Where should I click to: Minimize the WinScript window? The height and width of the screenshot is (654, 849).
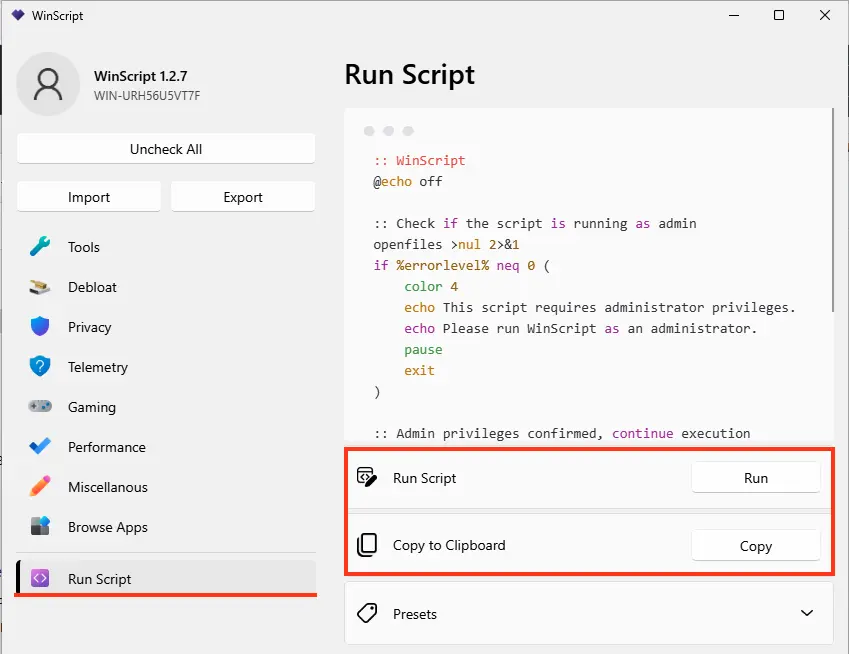(734, 15)
